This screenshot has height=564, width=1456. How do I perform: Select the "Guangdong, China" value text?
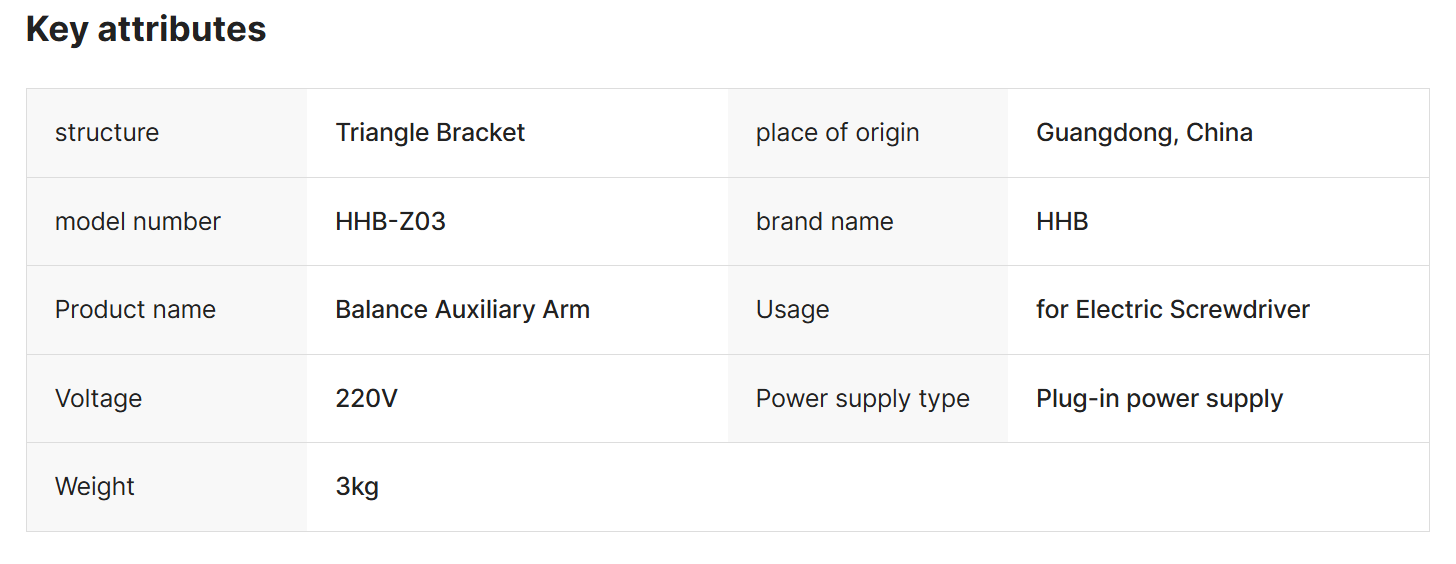point(1144,133)
